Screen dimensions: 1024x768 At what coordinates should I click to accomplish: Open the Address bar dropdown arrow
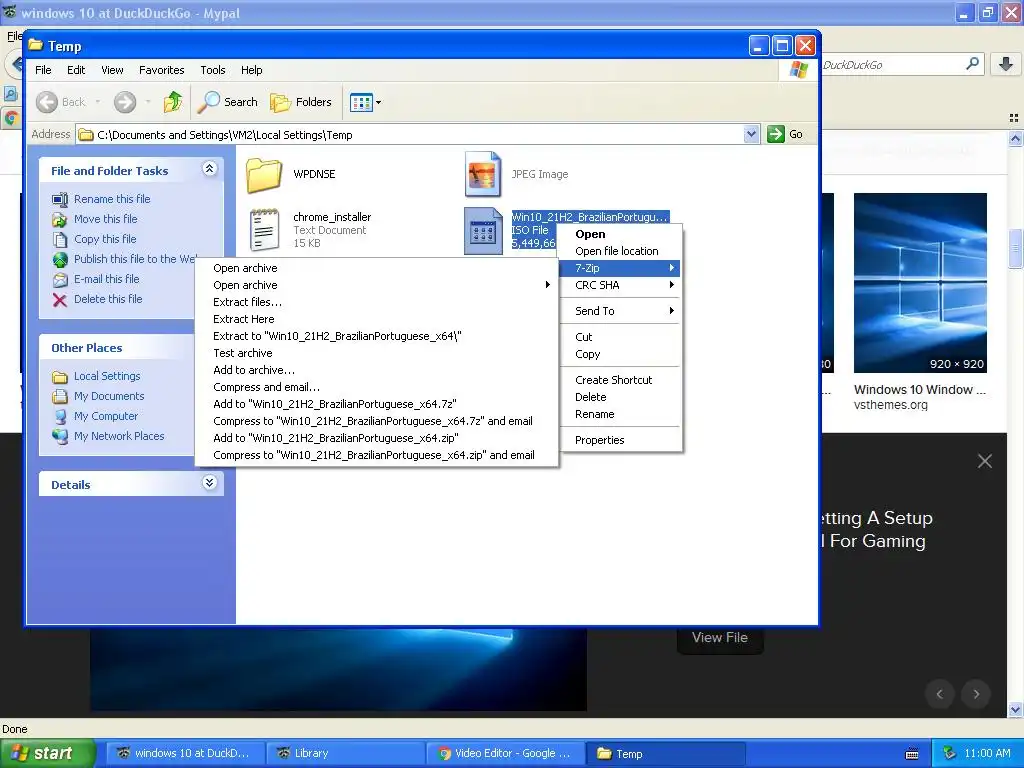click(x=751, y=135)
